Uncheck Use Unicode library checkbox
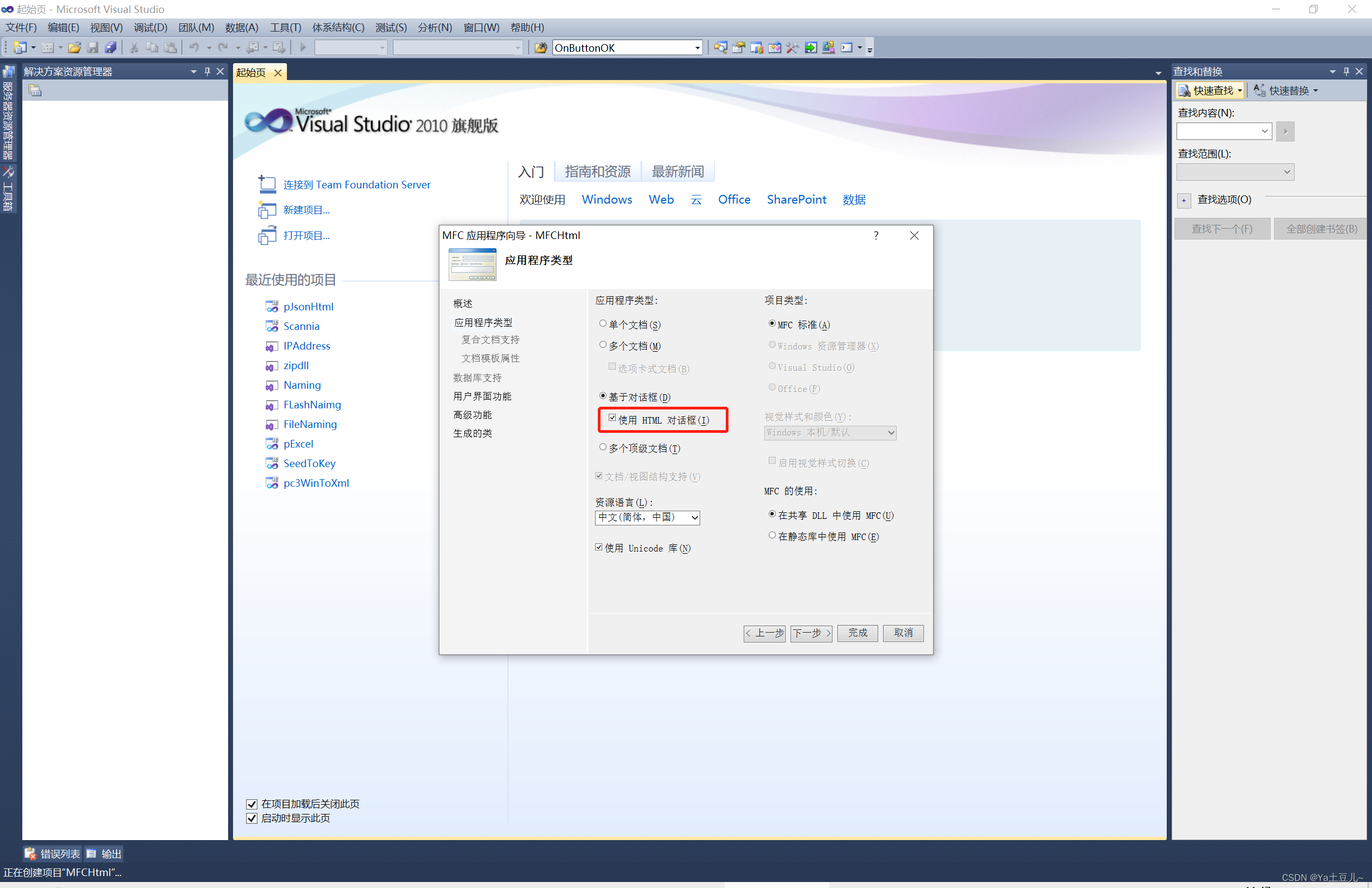Viewport: 1372px width, 888px height. (x=598, y=547)
